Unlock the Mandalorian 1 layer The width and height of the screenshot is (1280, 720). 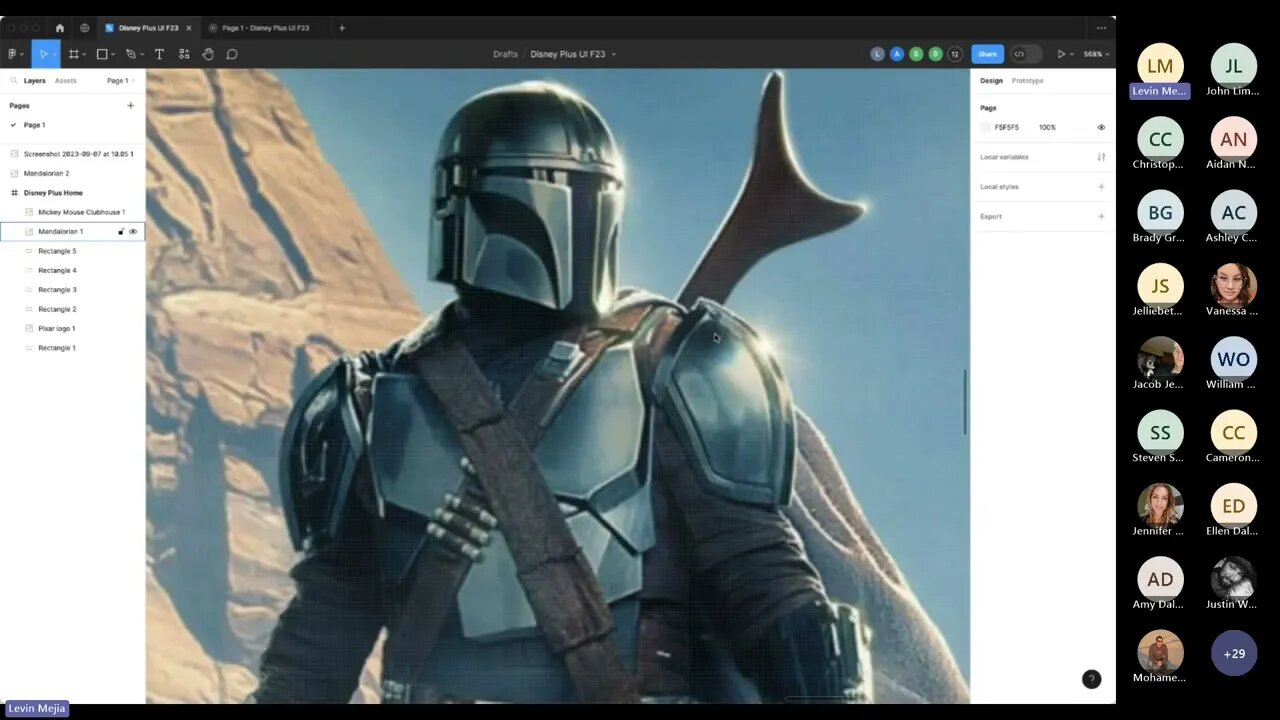121,232
